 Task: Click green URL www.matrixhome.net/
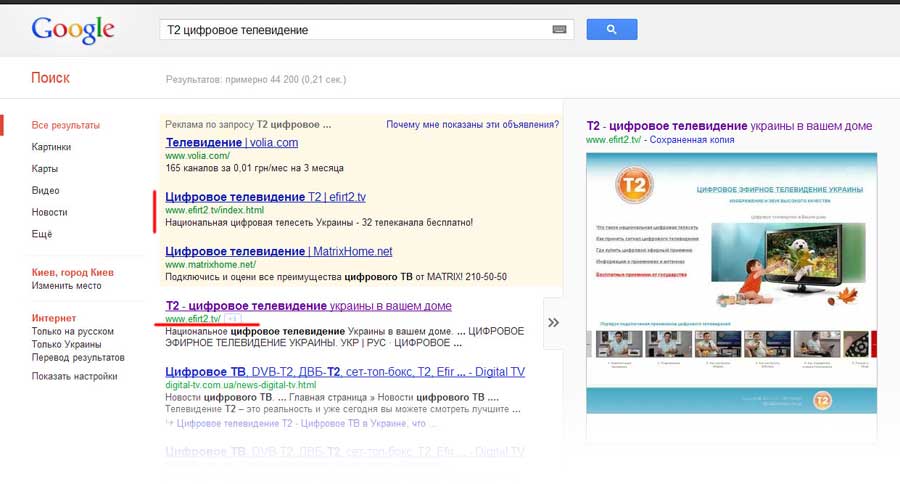coord(211,265)
